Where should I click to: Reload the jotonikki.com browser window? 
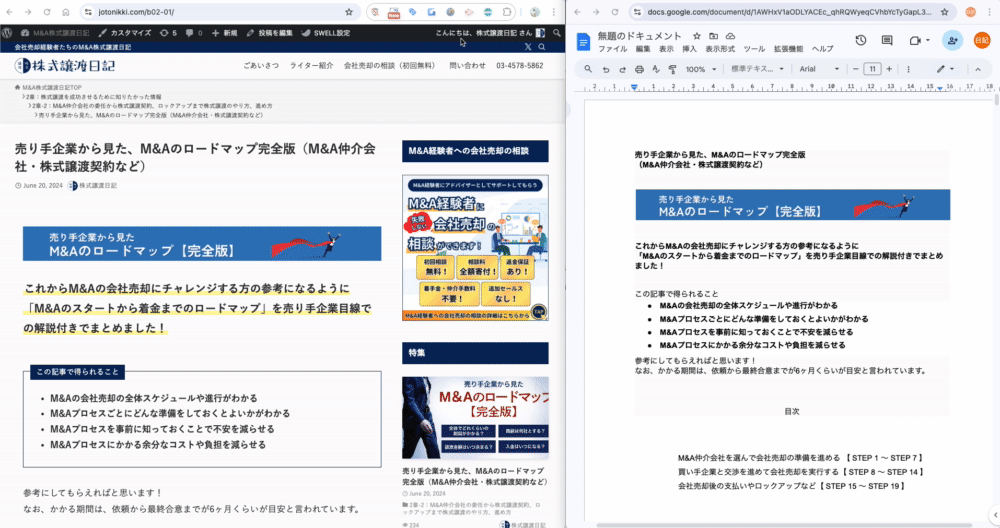(x=47, y=11)
